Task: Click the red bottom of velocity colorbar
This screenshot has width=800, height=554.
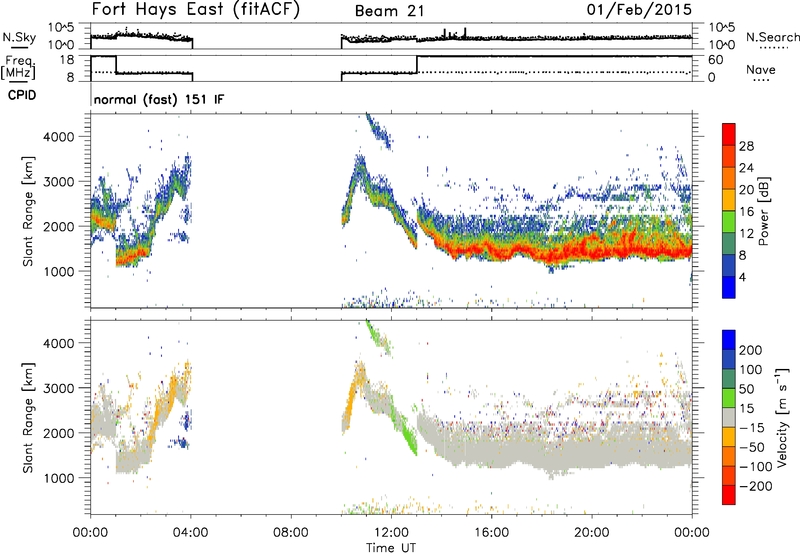Action: (729, 495)
